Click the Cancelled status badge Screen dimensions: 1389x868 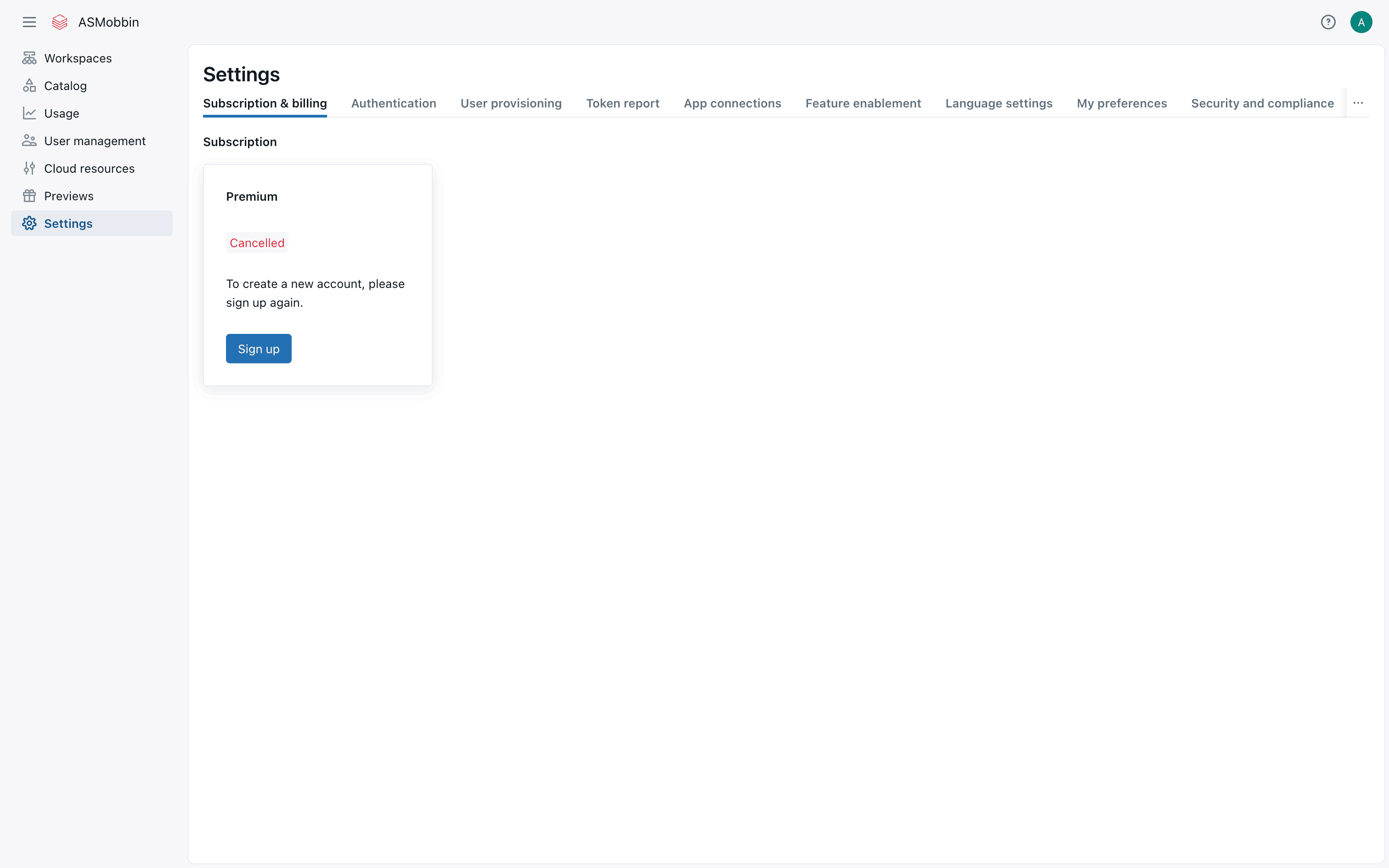(257, 243)
